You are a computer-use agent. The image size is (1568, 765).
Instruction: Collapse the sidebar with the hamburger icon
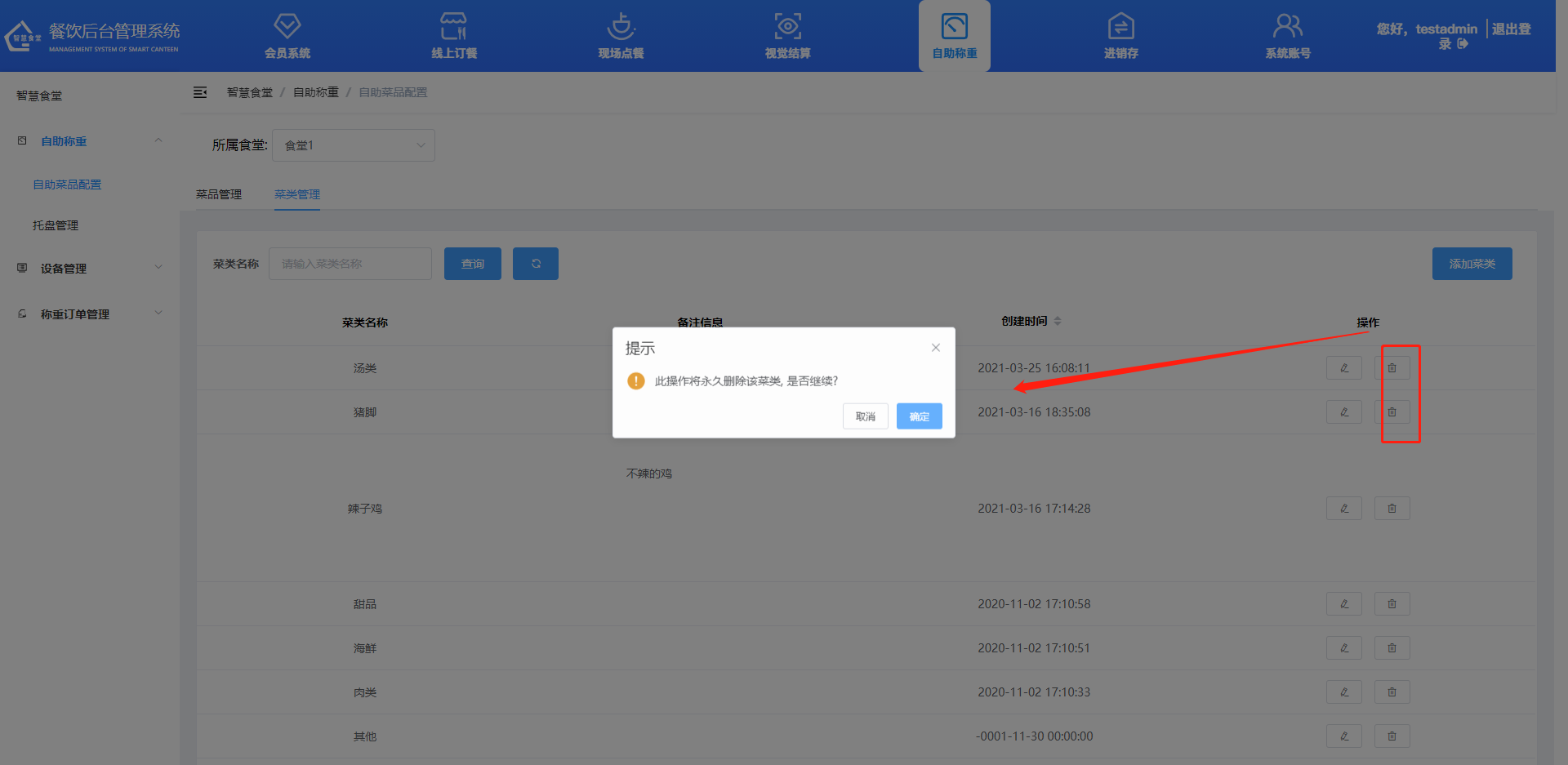click(x=200, y=92)
